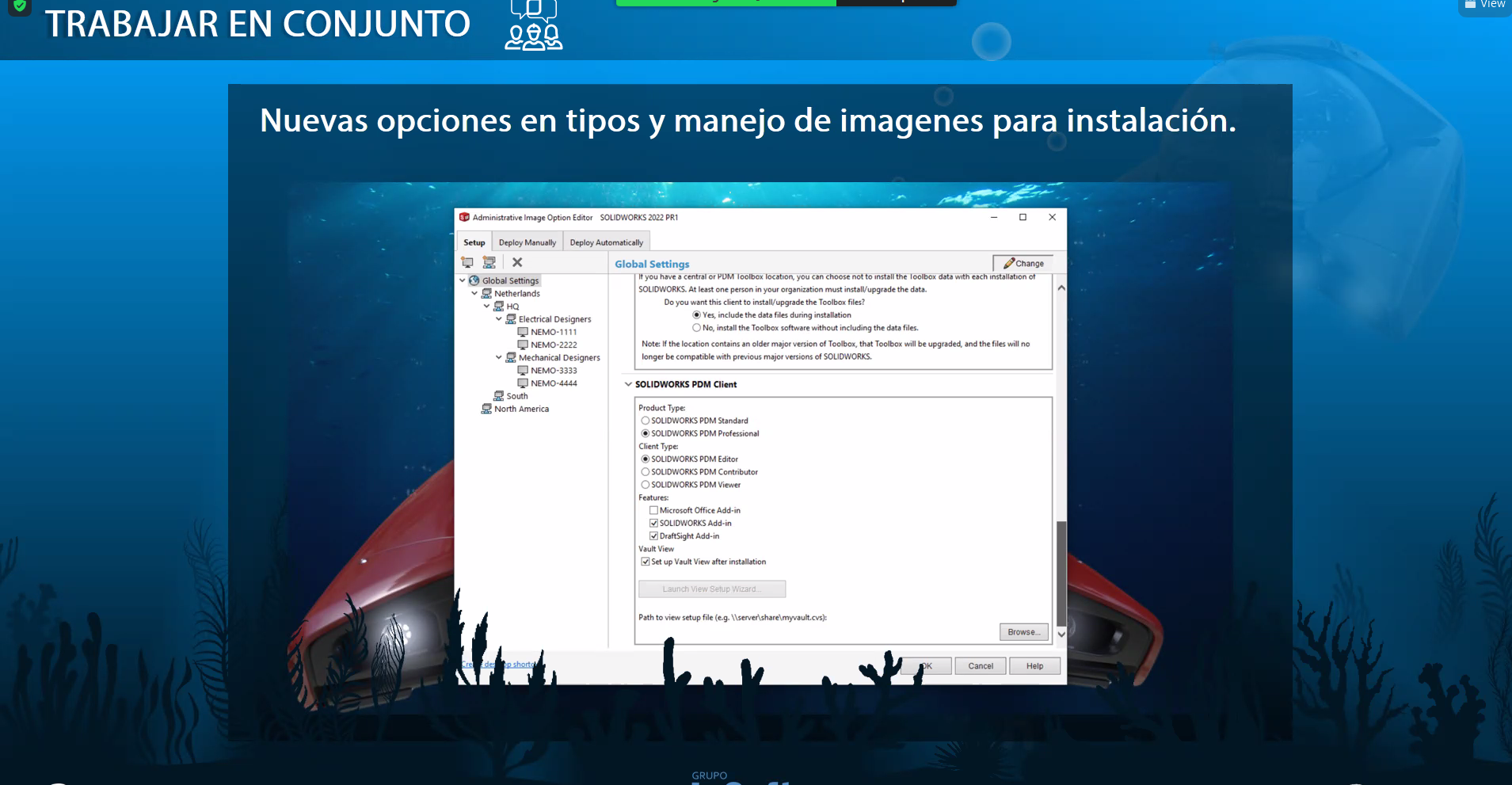
Task: Uncheck the DraftSight Add-in checkbox
Action: 653,536
